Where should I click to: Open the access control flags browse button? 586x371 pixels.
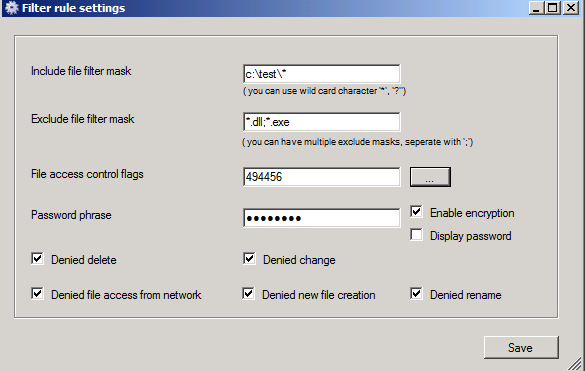pyautogui.click(x=430, y=177)
